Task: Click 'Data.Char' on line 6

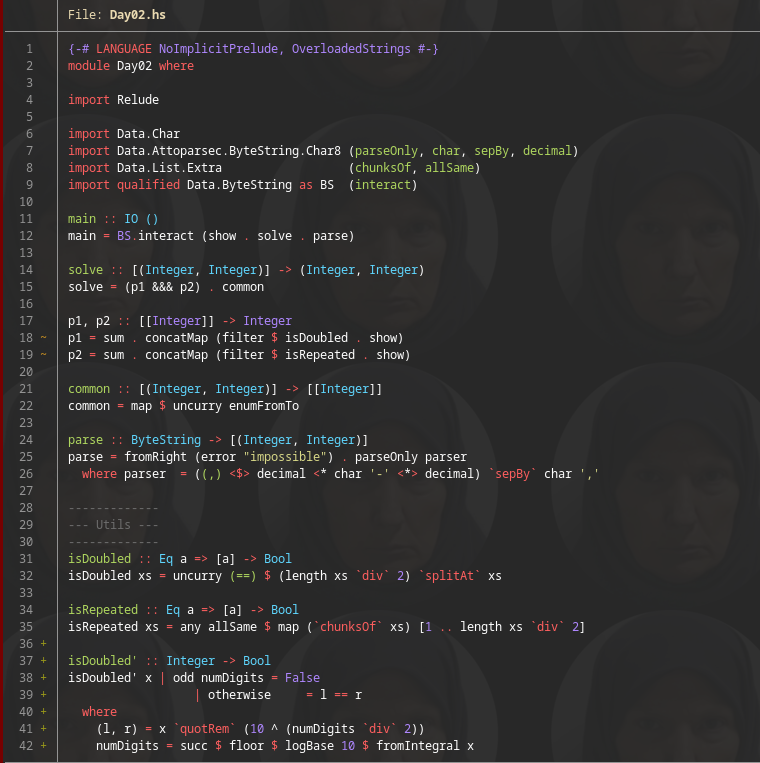Action: (148, 134)
